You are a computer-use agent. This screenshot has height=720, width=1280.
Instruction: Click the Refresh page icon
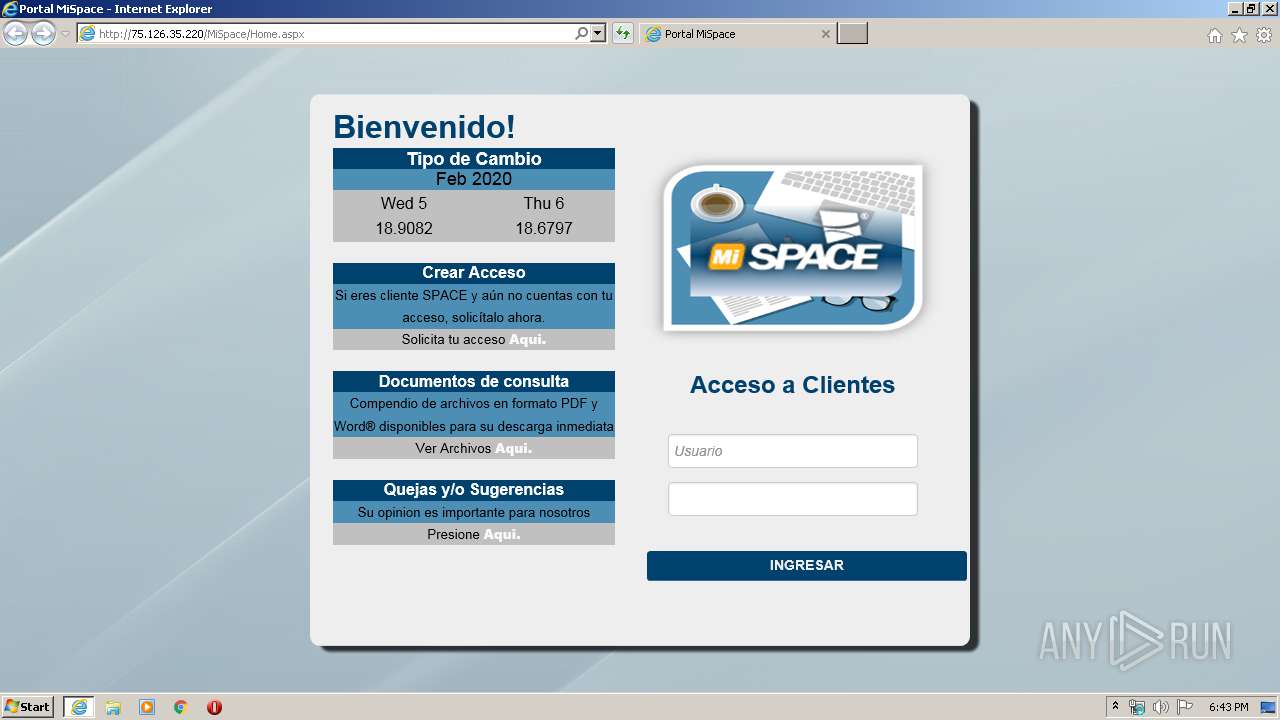[x=623, y=34]
